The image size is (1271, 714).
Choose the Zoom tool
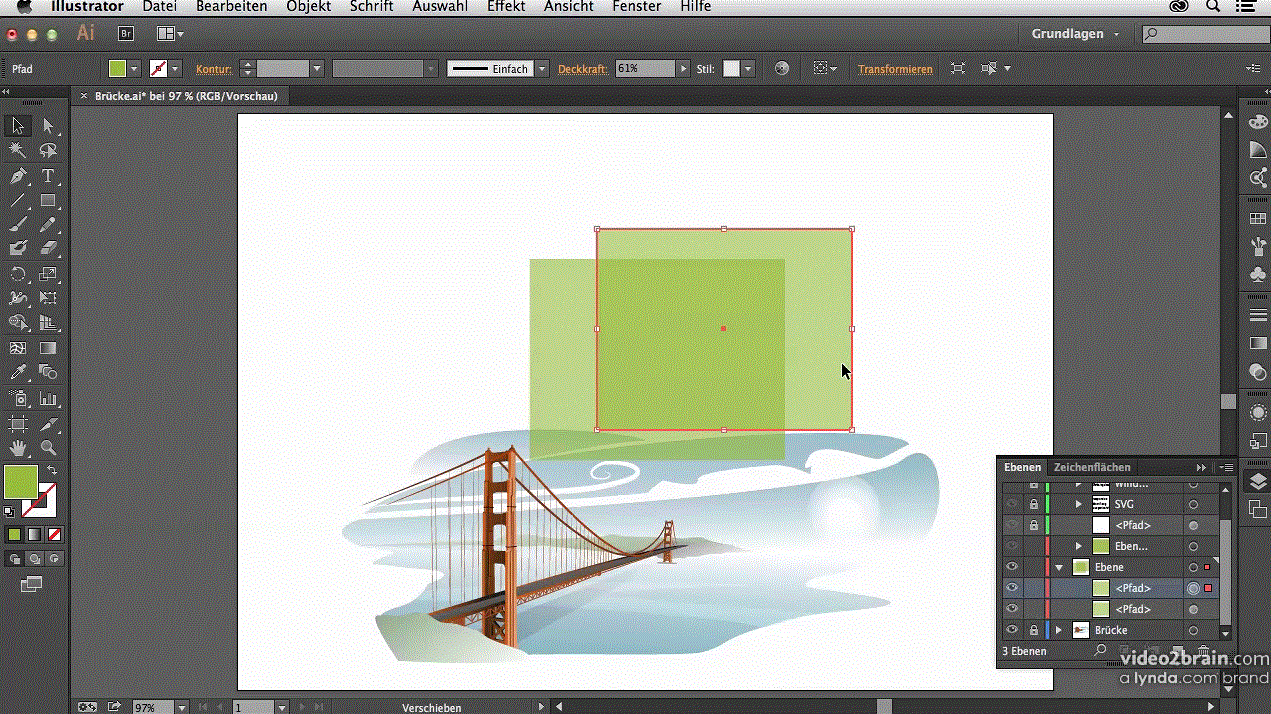(48, 448)
